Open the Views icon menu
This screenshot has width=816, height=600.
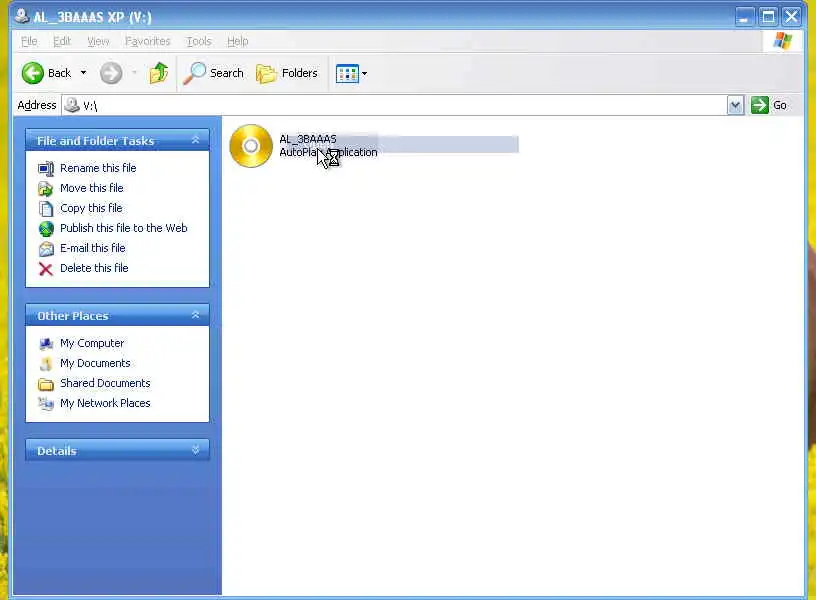[x=347, y=73]
